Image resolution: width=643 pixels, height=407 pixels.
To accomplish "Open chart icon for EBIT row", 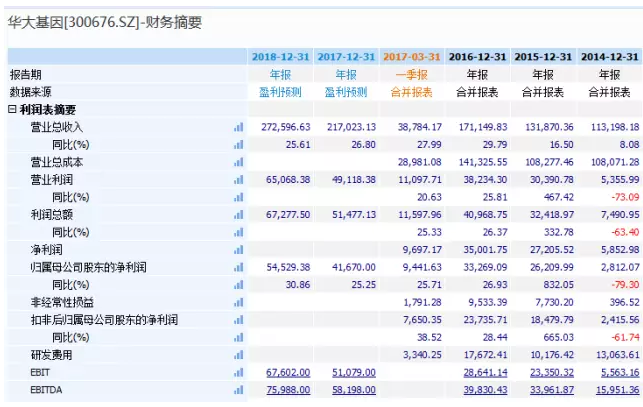I will pyautogui.click(x=238, y=372).
